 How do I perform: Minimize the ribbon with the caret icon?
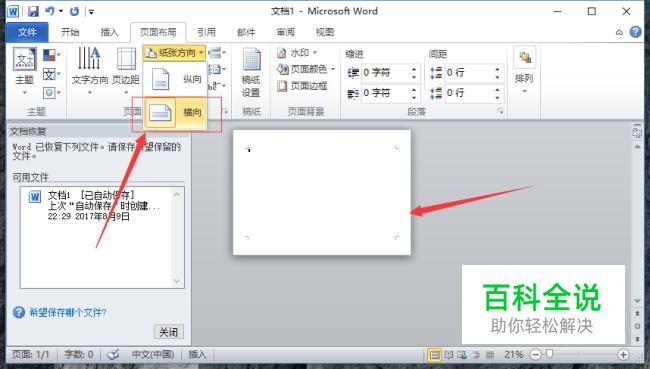tap(619, 32)
